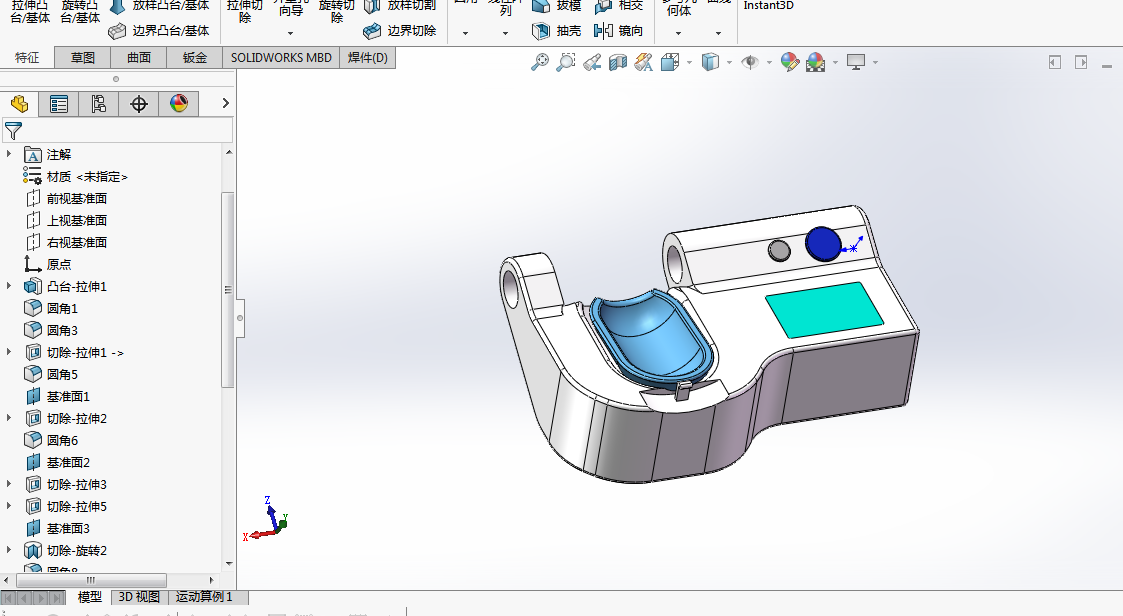The image size is (1123, 616).
Task: Switch to the 曲面 ribbon tab
Action: (139, 57)
